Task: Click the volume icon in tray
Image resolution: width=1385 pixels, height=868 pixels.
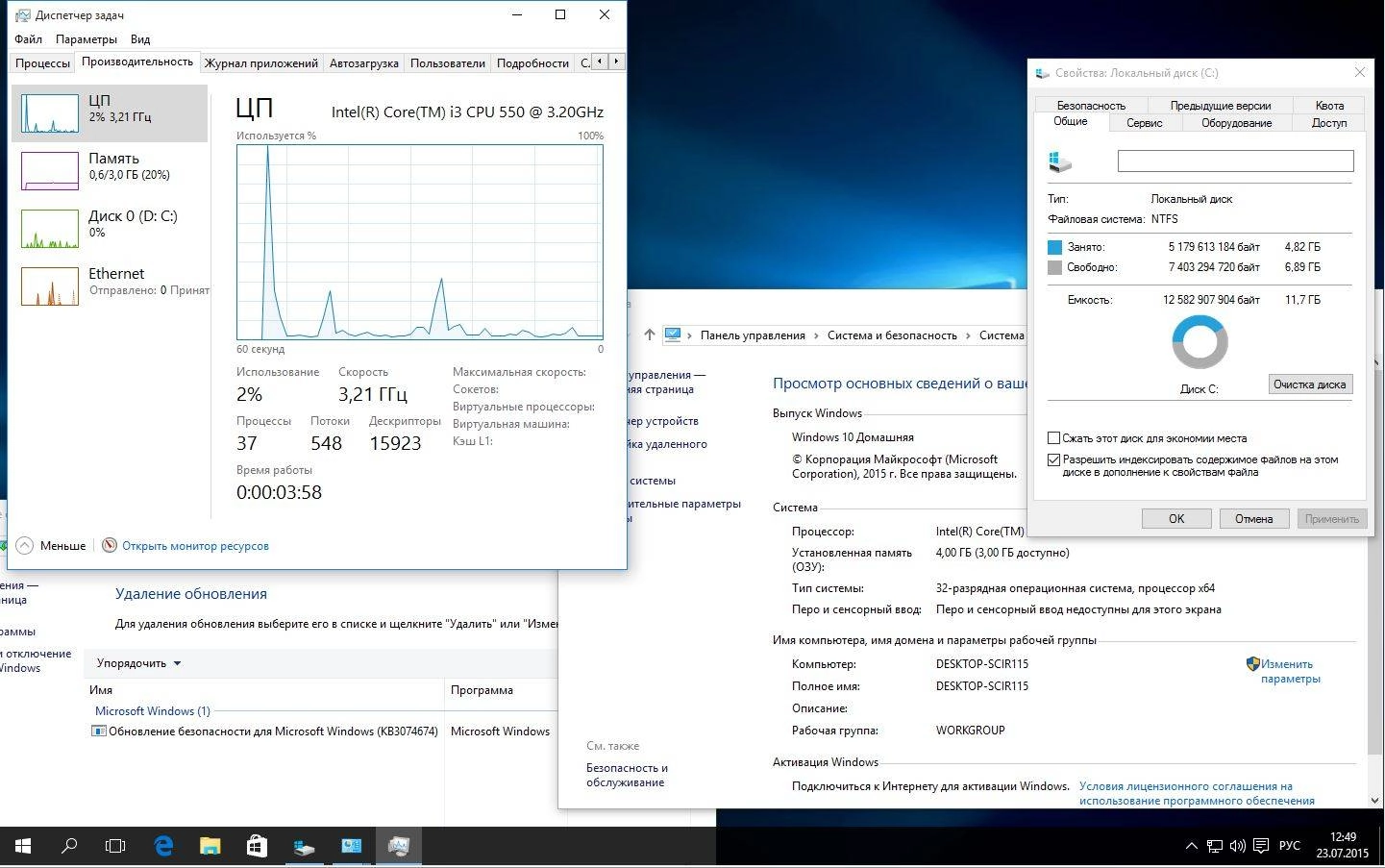Action: pos(1237,846)
